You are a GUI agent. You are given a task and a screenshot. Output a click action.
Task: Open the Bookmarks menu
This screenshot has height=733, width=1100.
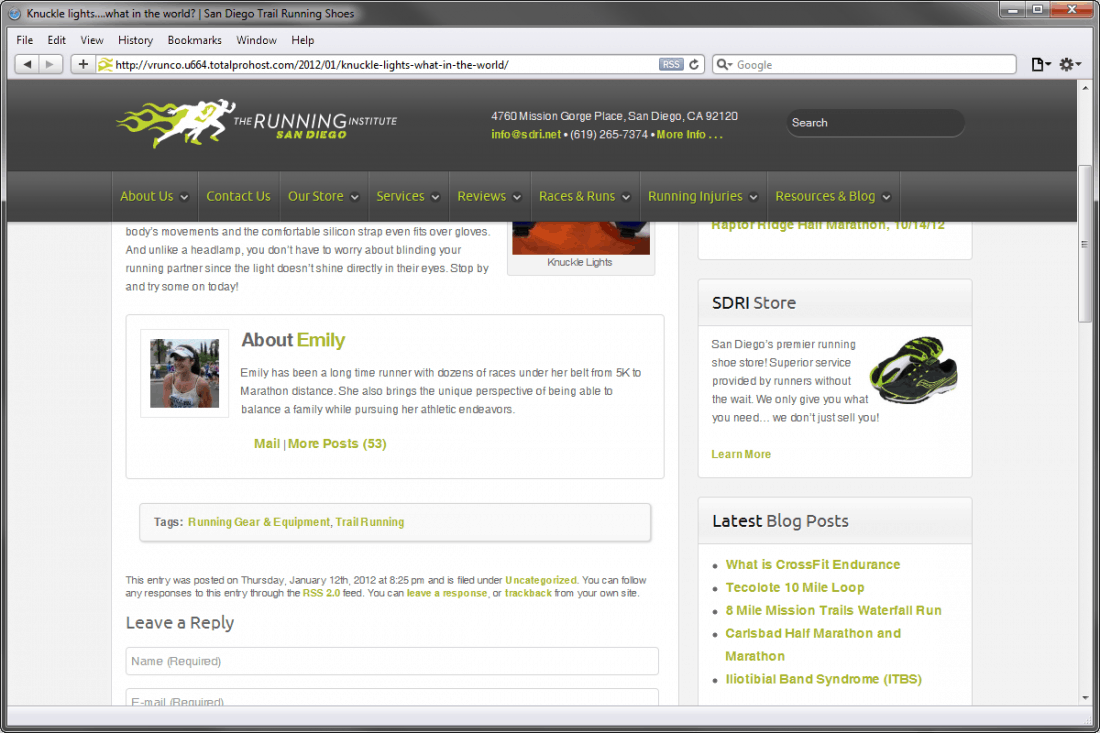tap(194, 40)
